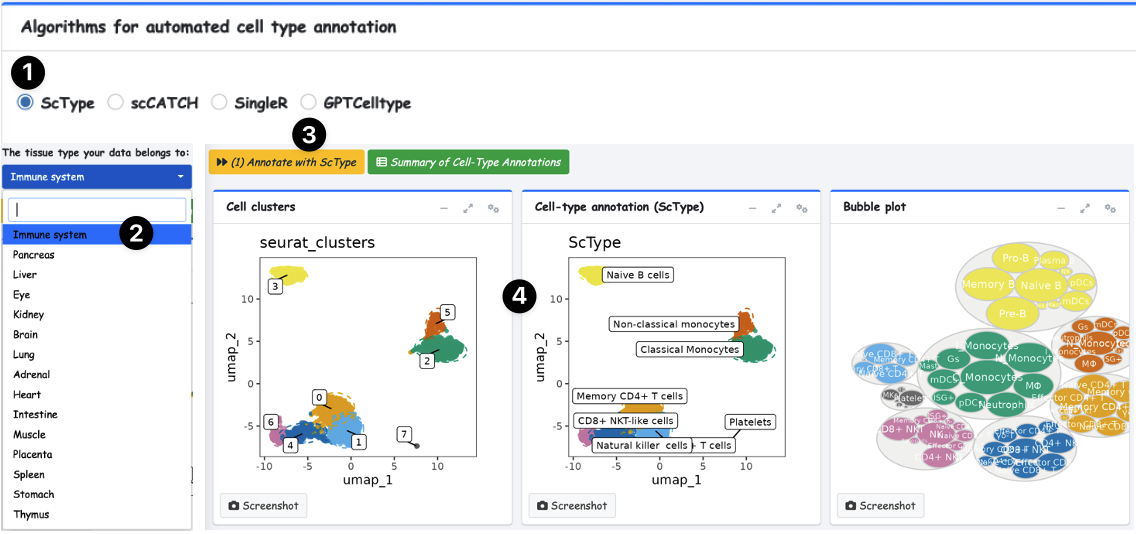Screen dimensions: 1136x534
Task: Select the Liver tissue option
Action: tap(25, 275)
